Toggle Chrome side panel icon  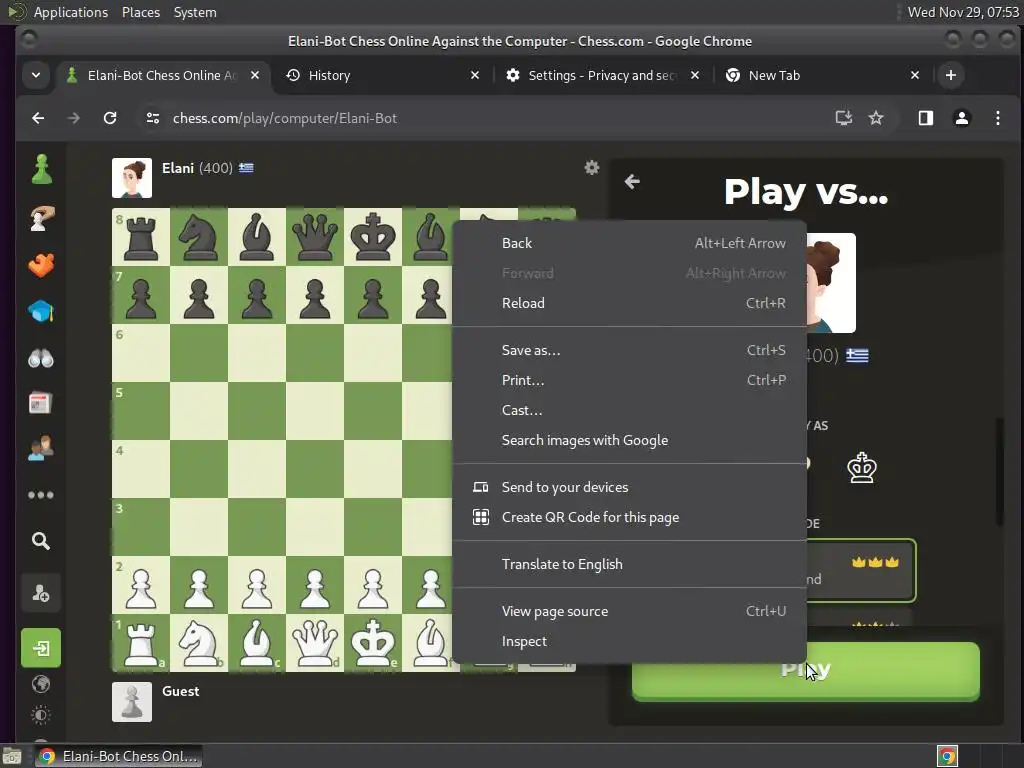(x=925, y=118)
